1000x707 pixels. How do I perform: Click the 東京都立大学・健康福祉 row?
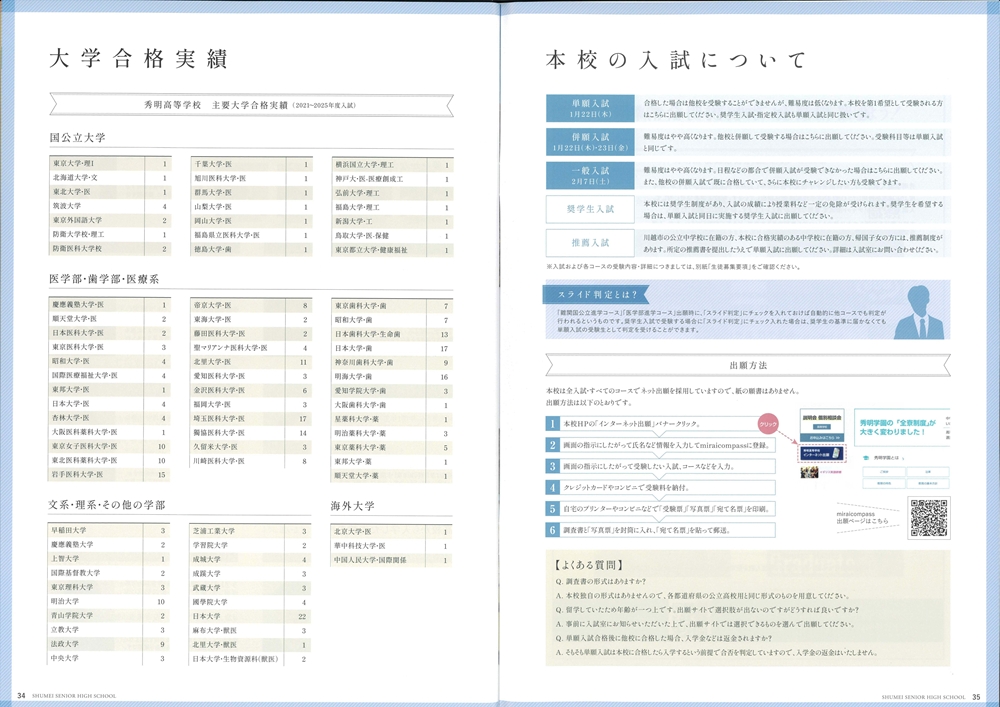[392, 250]
